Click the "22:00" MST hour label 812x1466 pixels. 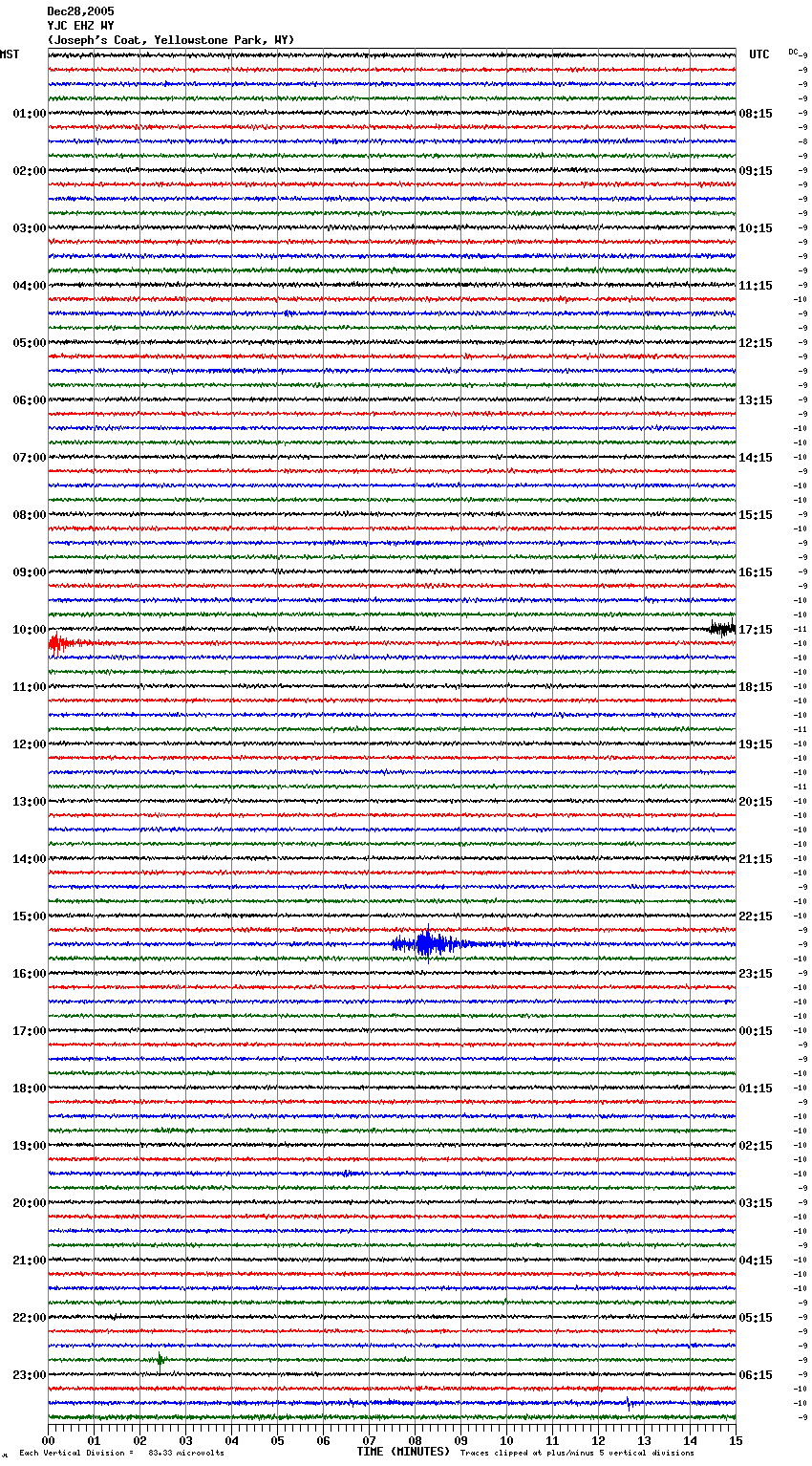pyautogui.click(x=29, y=1318)
